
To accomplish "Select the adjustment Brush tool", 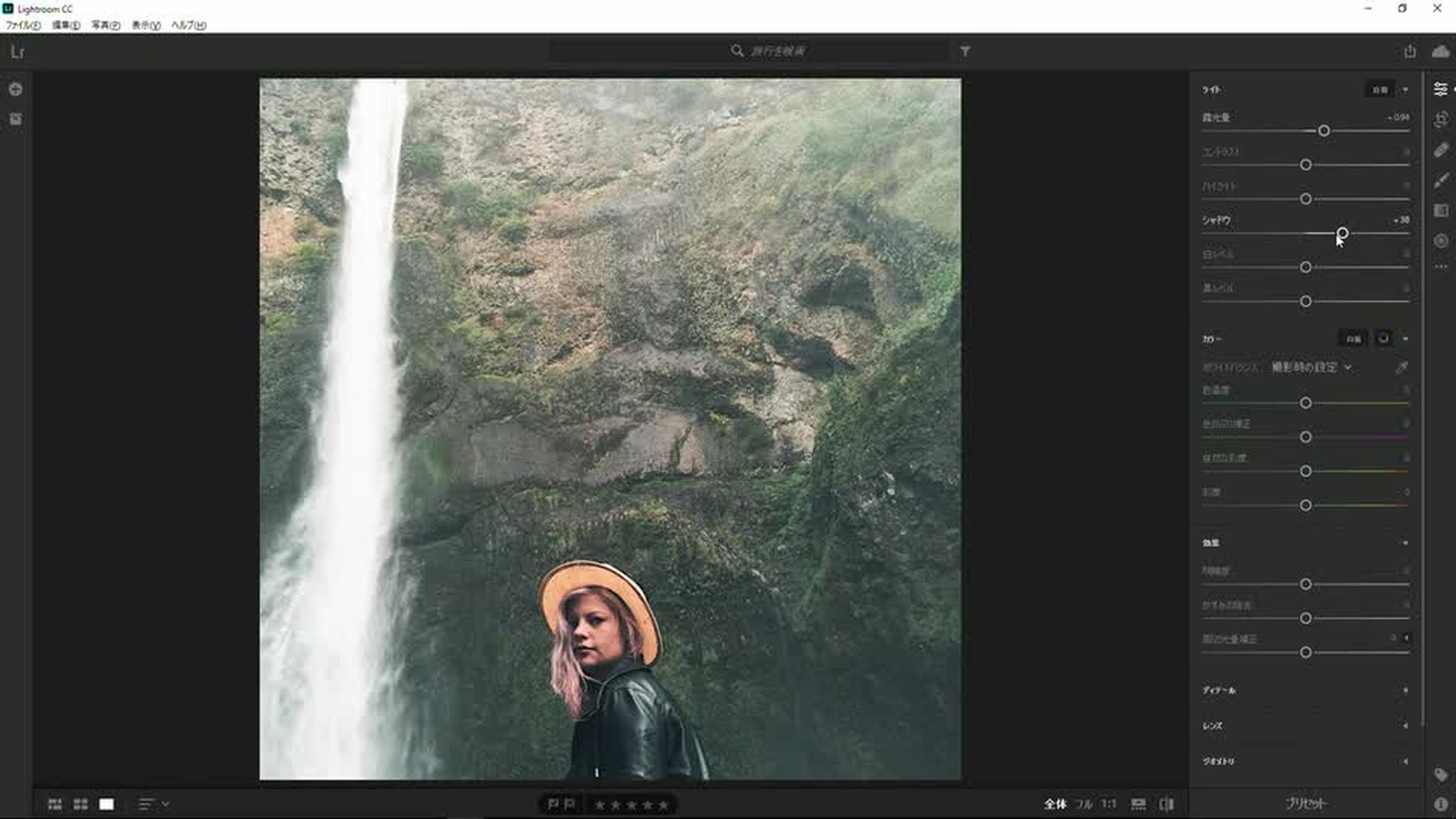I will pyautogui.click(x=1441, y=180).
